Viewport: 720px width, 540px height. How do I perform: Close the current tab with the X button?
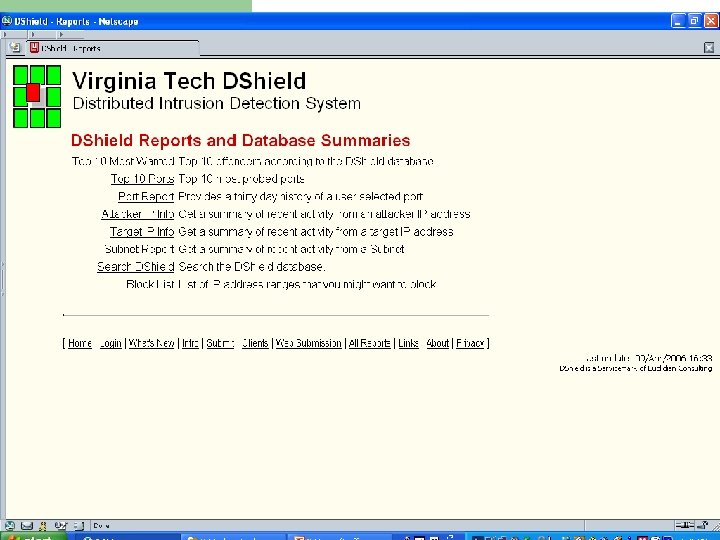click(709, 47)
